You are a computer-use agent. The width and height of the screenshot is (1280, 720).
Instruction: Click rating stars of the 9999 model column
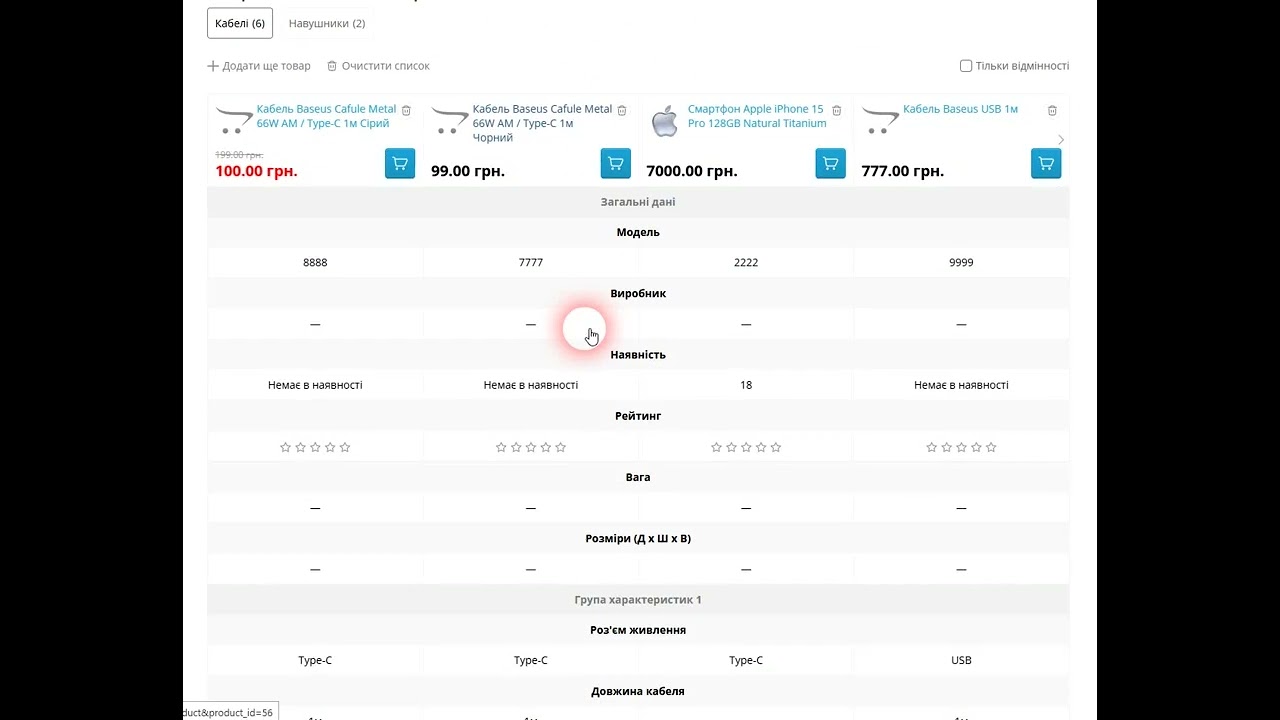point(961,447)
